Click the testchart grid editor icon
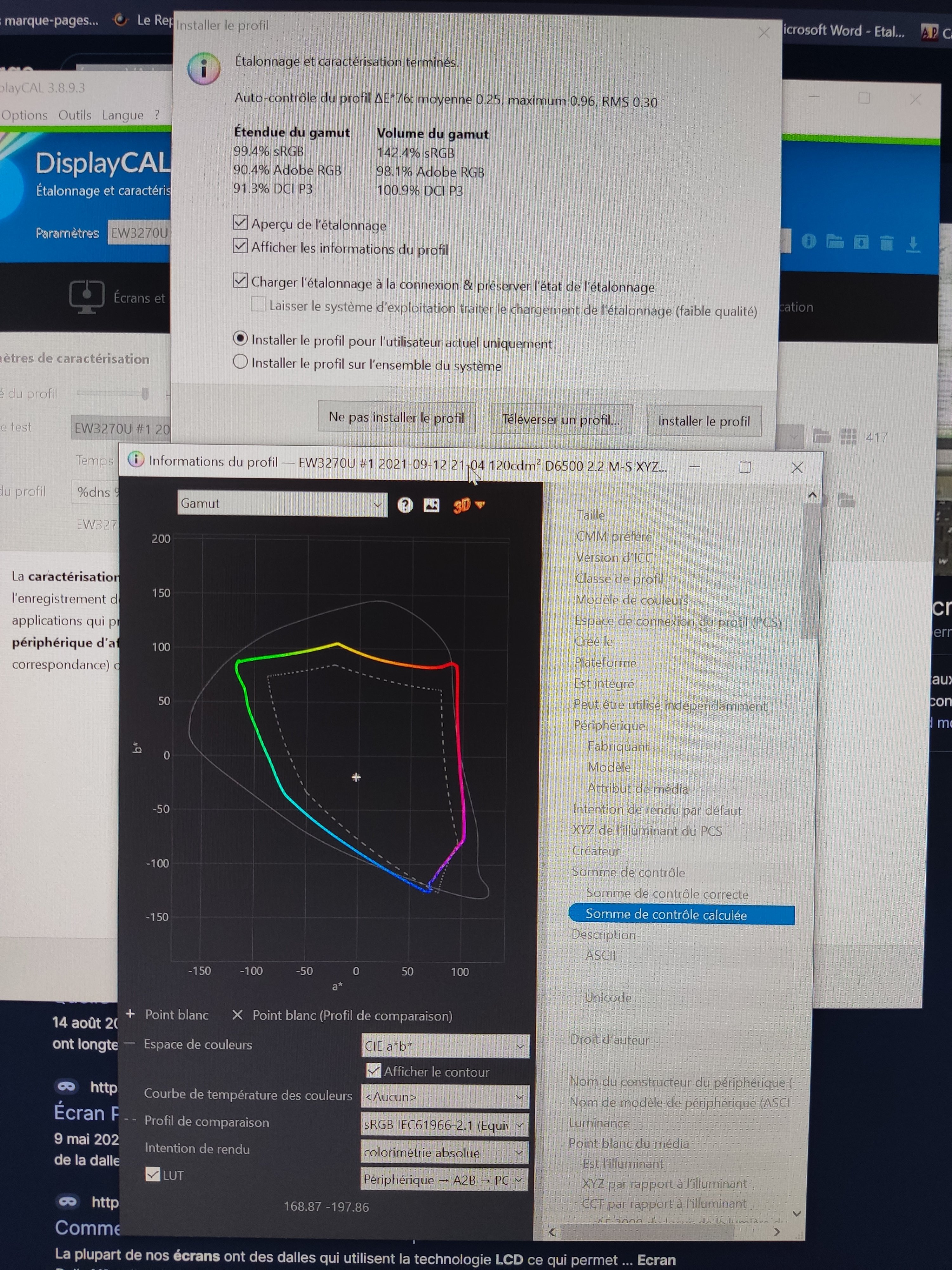952x1270 pixels. click(x=848, y=436)
